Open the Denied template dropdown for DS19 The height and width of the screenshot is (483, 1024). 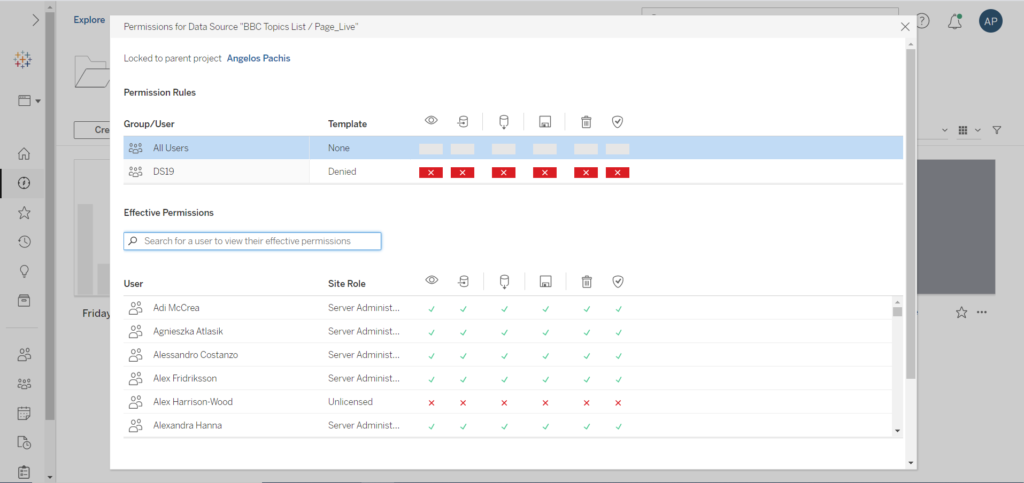coord(342,172)
